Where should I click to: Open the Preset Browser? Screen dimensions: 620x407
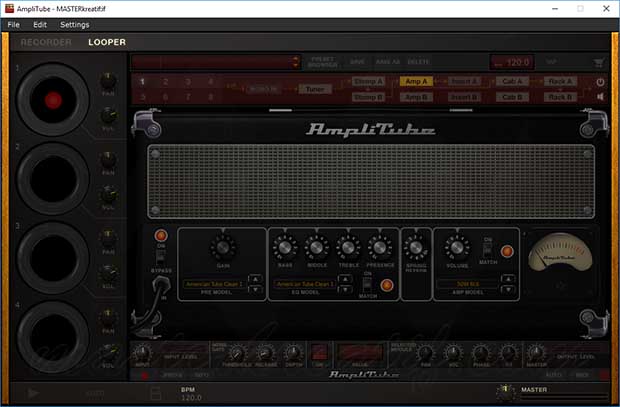(x=323, y=62)
